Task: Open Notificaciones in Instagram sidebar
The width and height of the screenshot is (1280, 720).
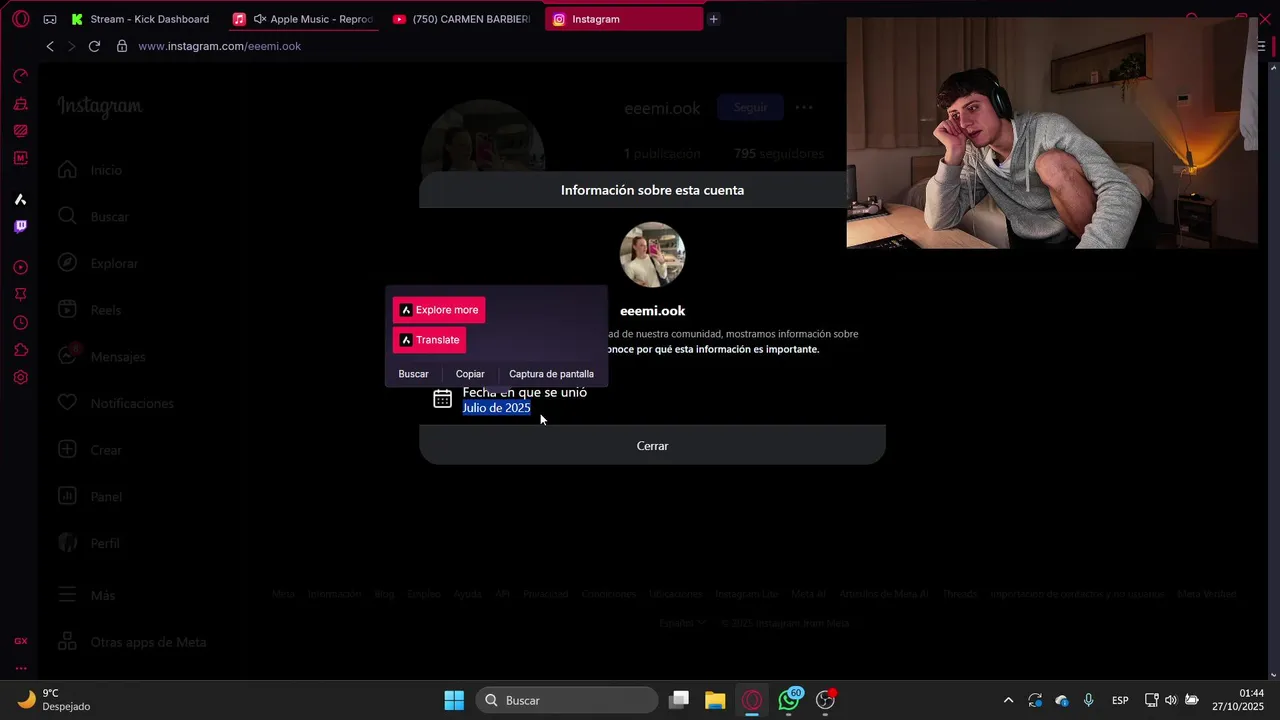Action: tap(116, 403)
